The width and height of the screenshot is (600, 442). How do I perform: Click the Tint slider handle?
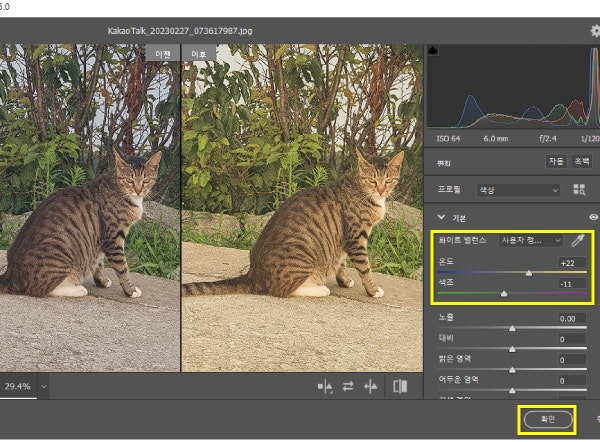point(504,294)
